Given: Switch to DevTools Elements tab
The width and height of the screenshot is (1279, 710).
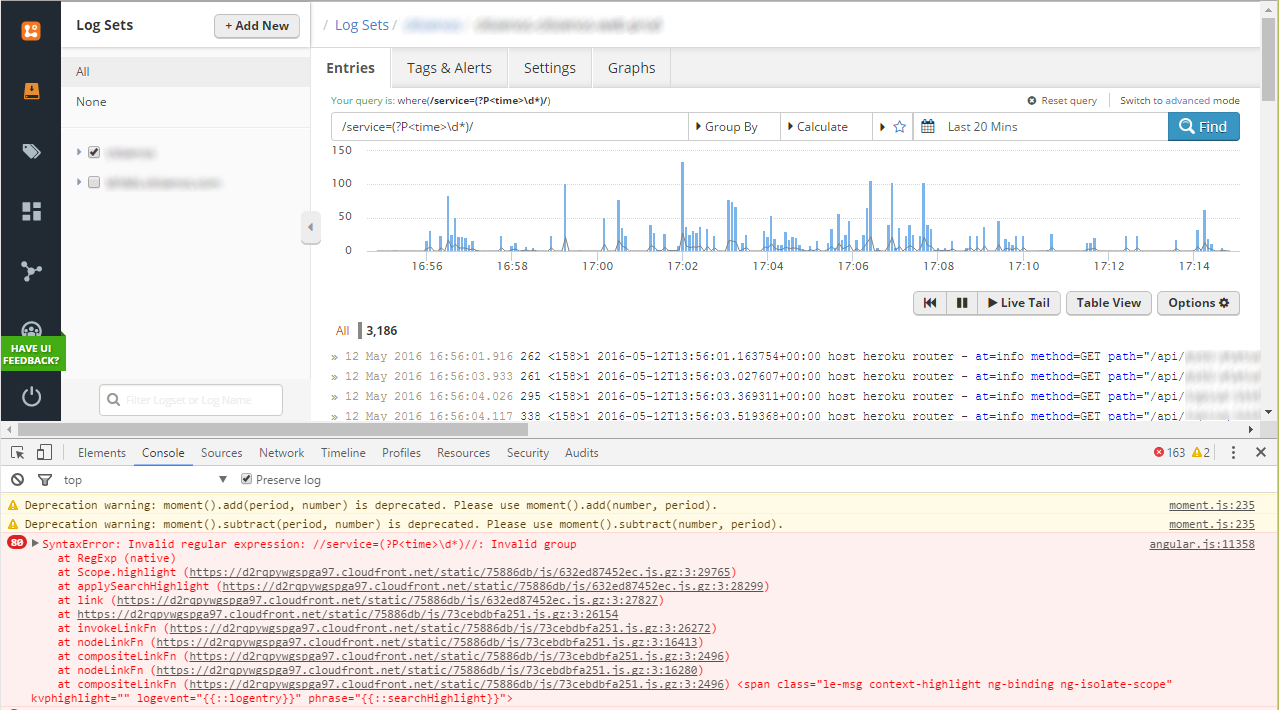Looking at the screenshot, I should tap(102, 453).
